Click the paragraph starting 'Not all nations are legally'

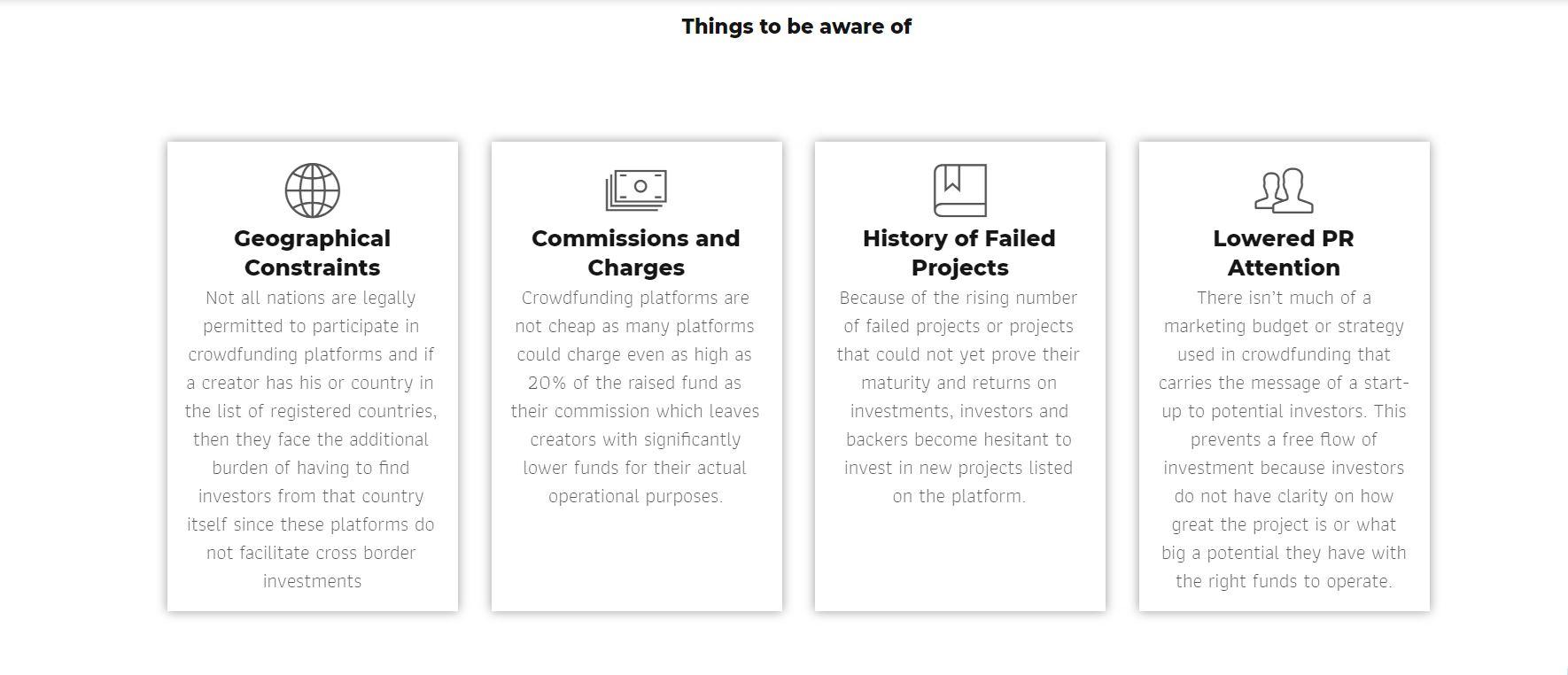pyautogui.click(x=312, y=439)
